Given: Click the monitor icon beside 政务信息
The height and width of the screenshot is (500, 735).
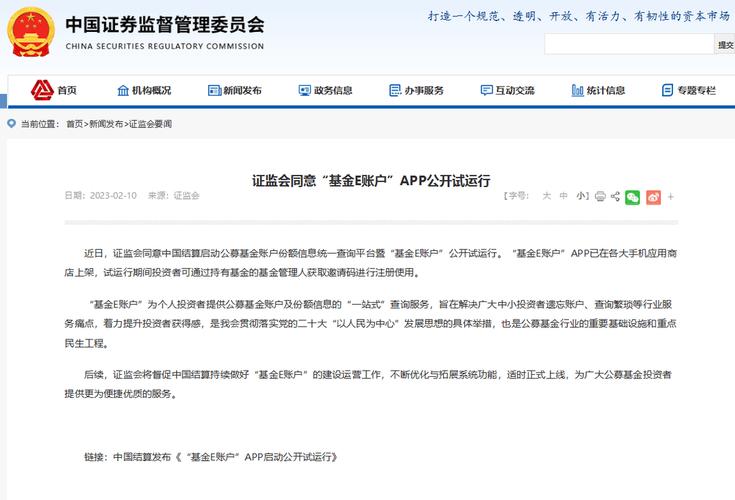Looking at the screenshot, I should [x=305, y=90].
